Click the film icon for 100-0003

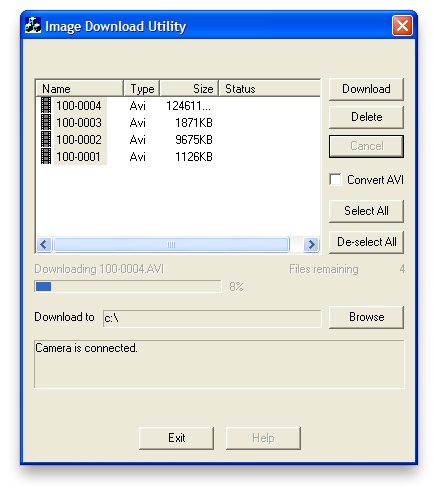click(x=46, y=122)
